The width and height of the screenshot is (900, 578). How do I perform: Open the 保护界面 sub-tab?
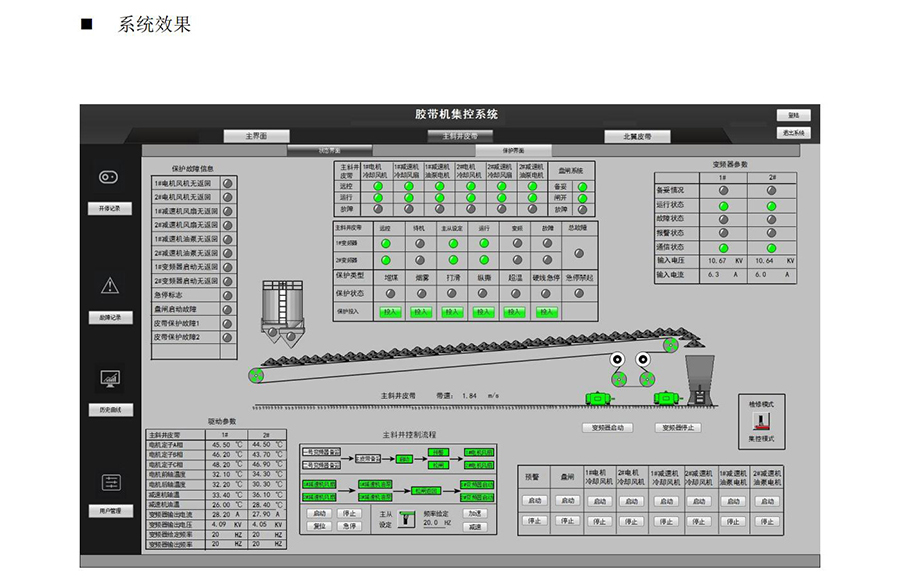pos(513,150)
